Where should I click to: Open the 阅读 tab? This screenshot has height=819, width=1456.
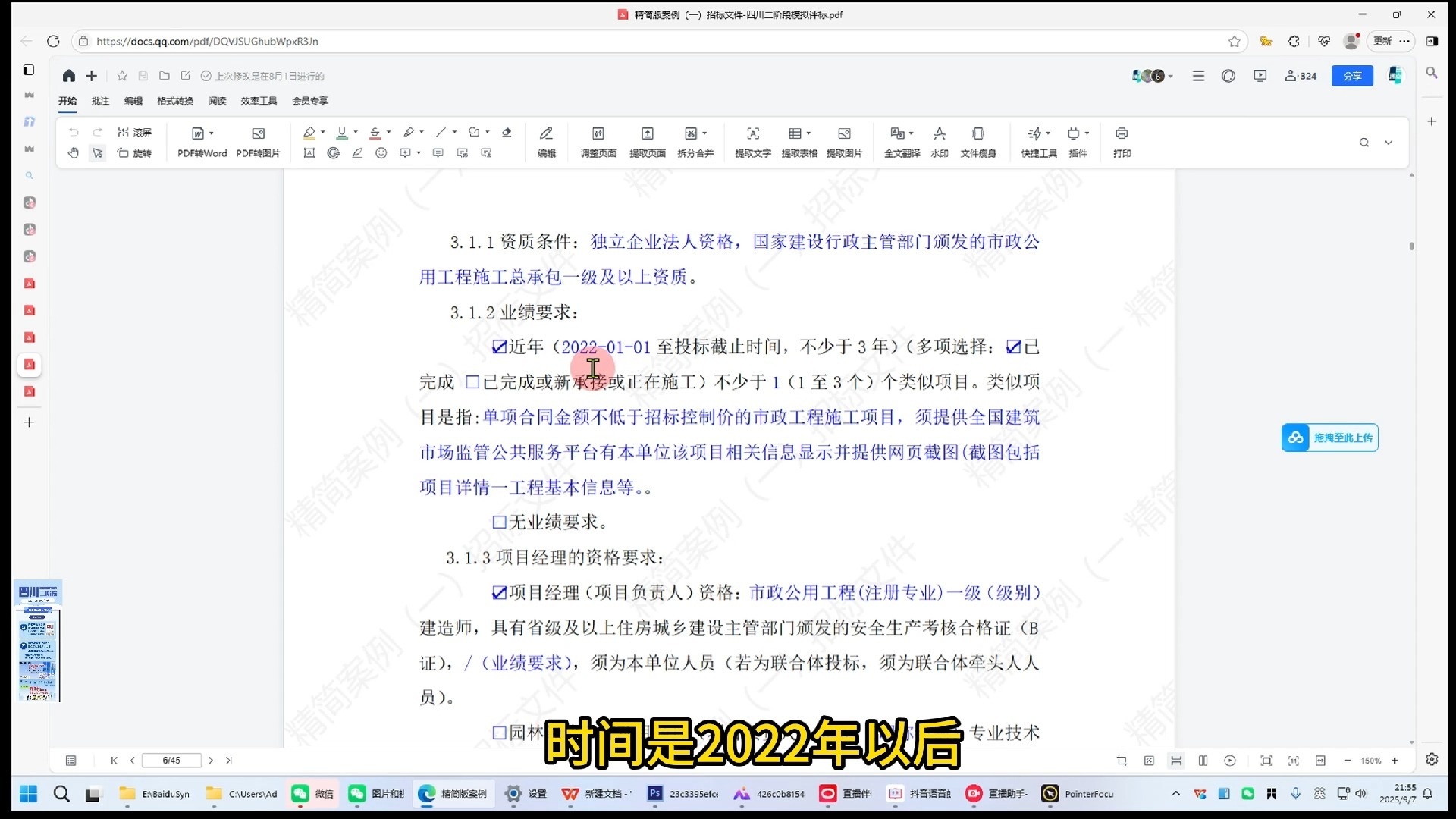pyautogui.click(x=218, y=101)
